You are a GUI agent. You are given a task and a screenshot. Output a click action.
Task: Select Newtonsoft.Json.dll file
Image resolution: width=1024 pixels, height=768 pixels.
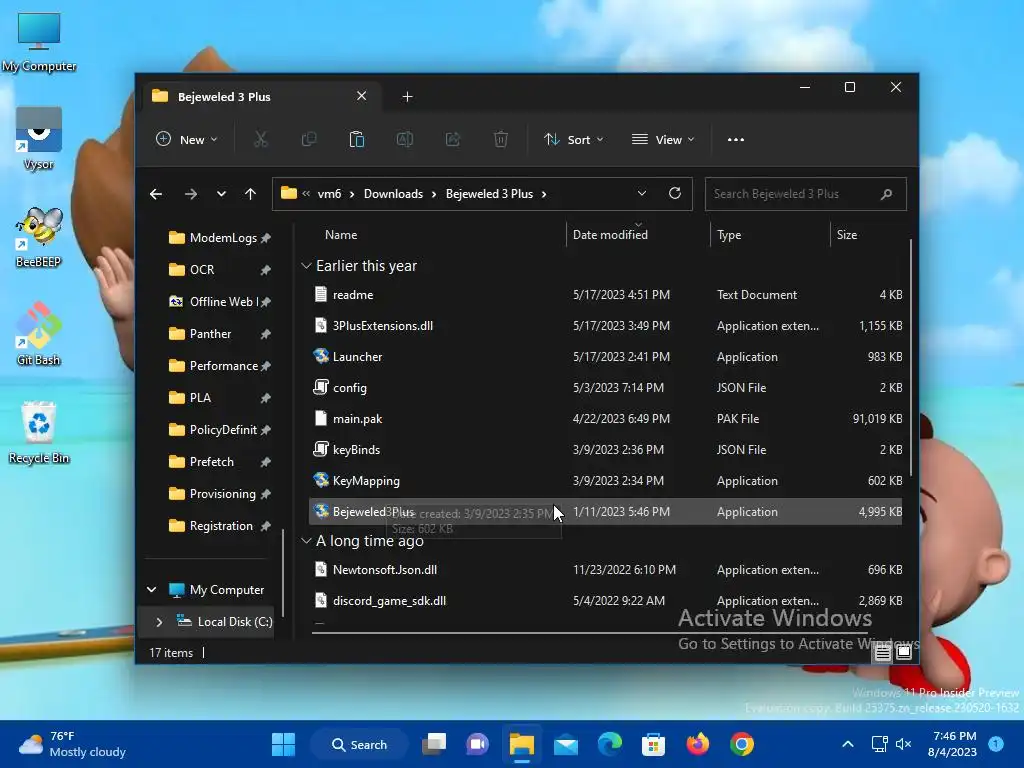606,569
